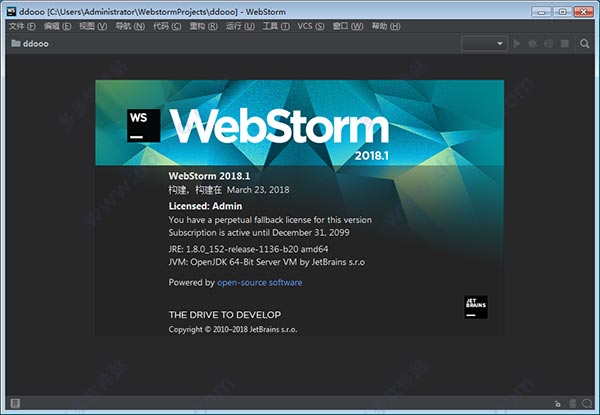Open the 窗口 (W) menu

(x=348, y=26)
